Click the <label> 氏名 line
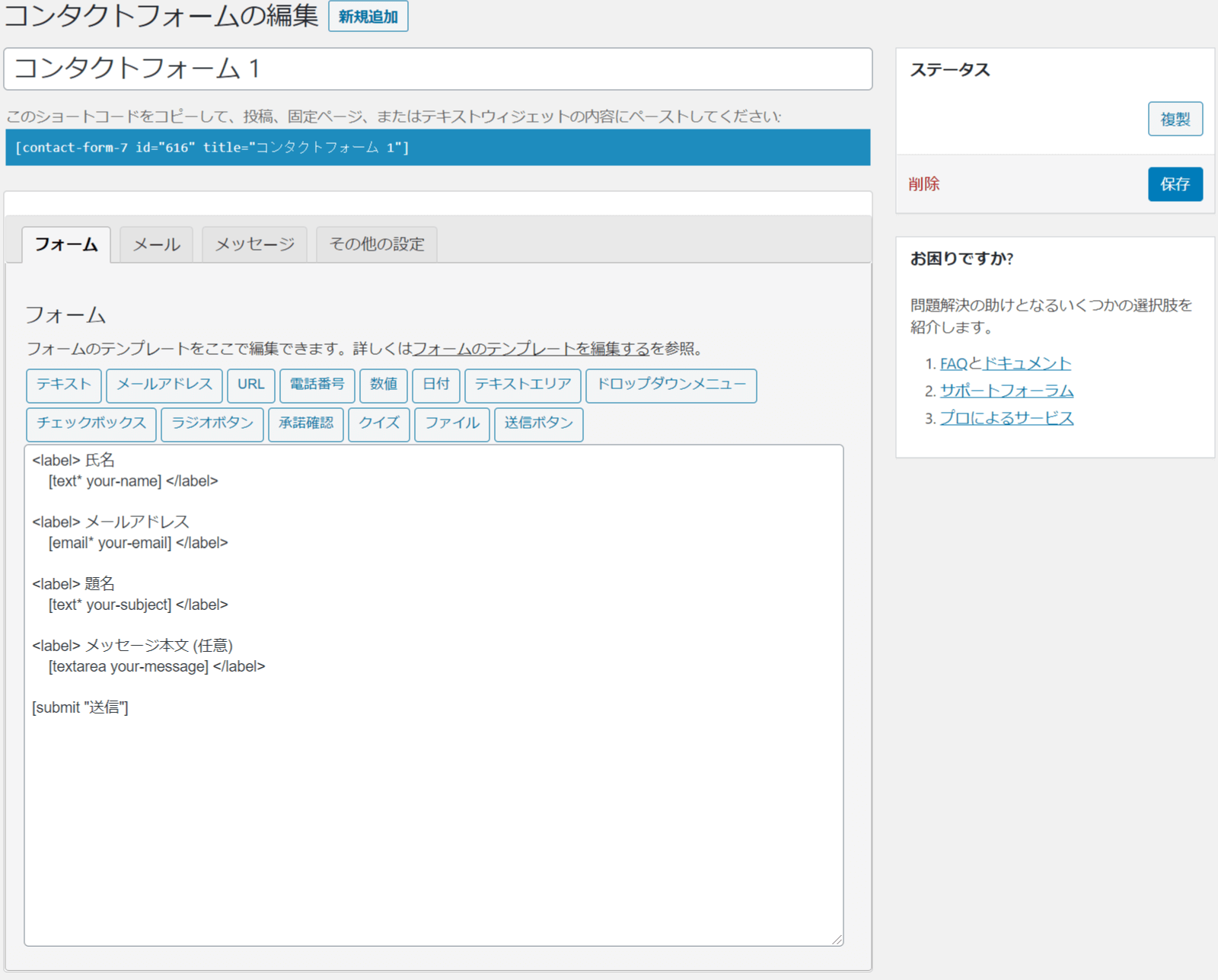The height and width of the screenshot is (980, 1218). click(x=74, y=461)
